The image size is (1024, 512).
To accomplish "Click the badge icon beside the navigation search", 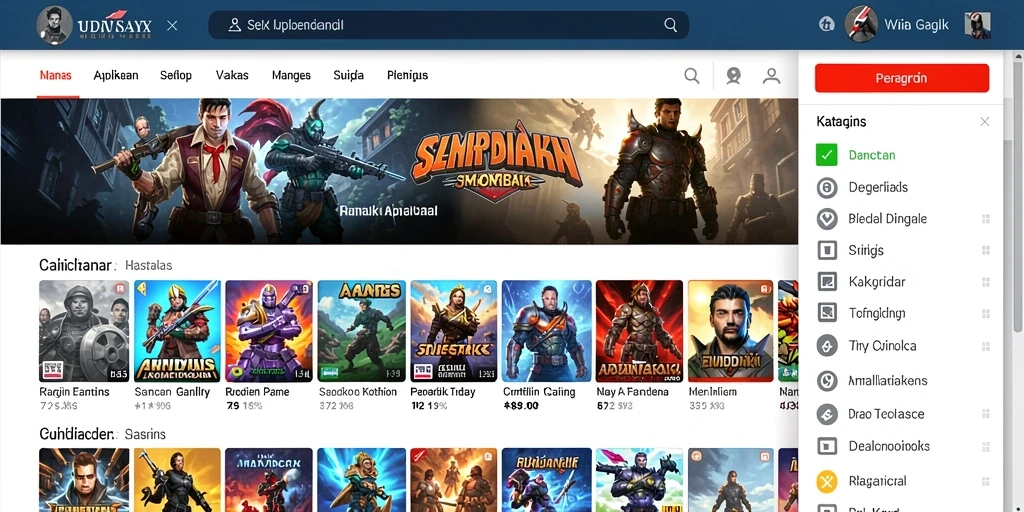I will click(x=733, y=76).
